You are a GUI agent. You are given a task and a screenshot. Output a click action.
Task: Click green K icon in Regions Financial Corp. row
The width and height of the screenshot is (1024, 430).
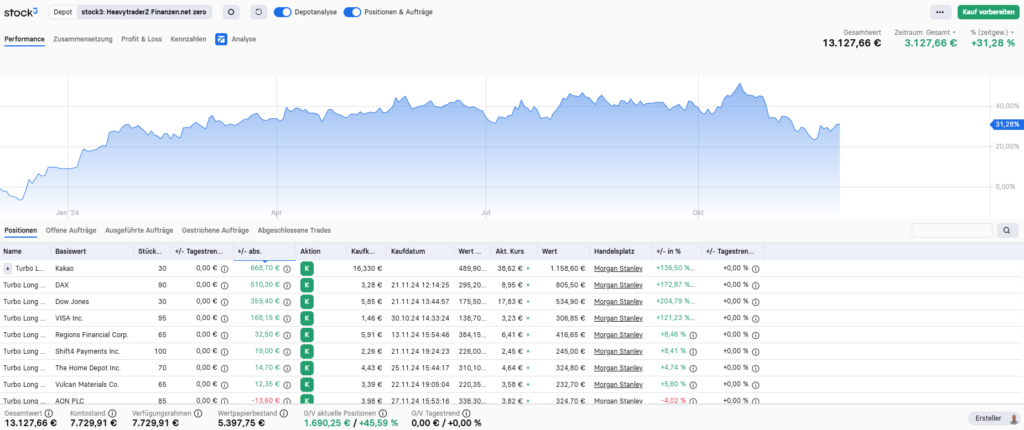[x=307, y=335]
